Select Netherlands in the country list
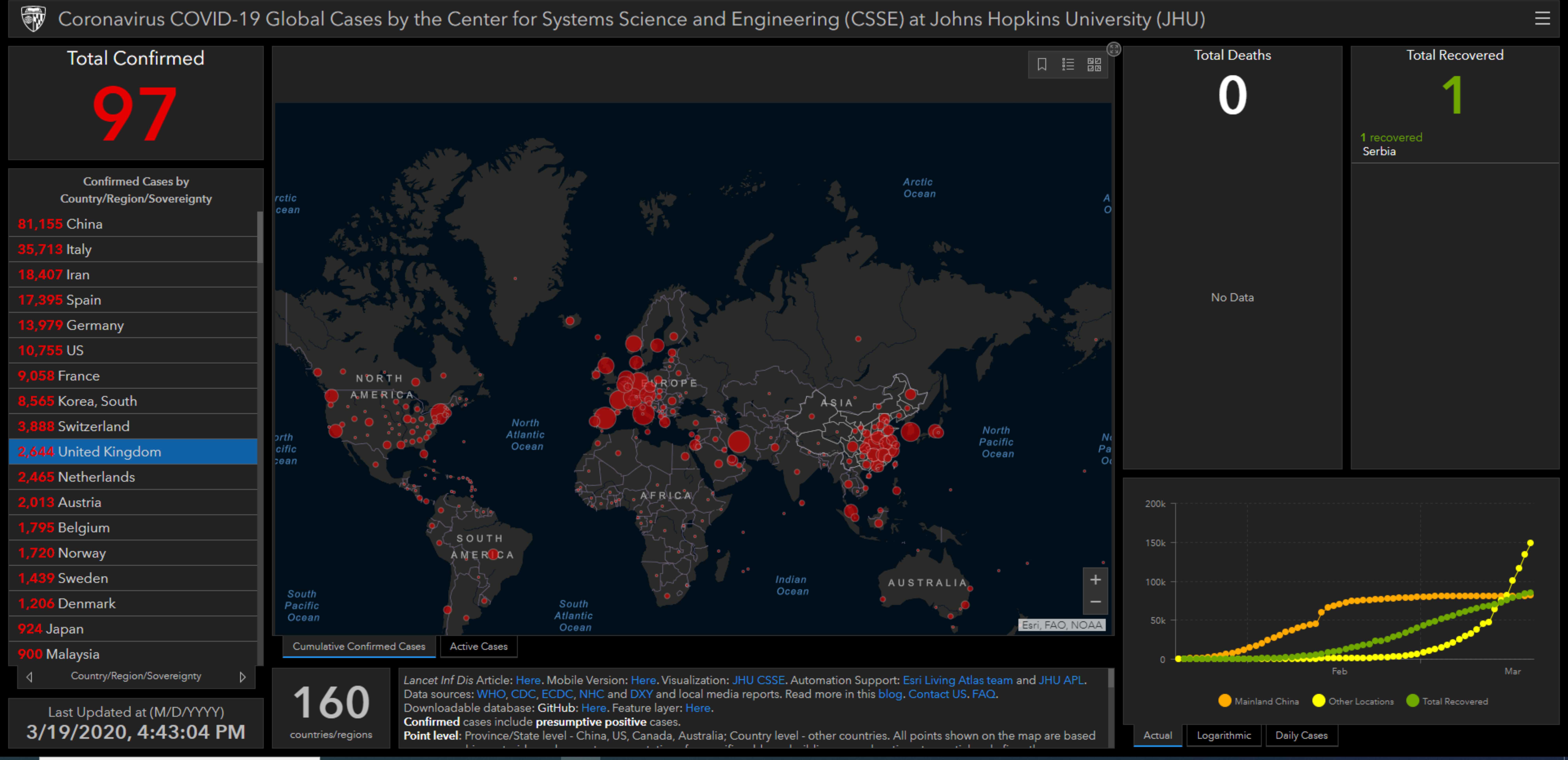The width and height of the screenshot is (1568, 760). 133,477
